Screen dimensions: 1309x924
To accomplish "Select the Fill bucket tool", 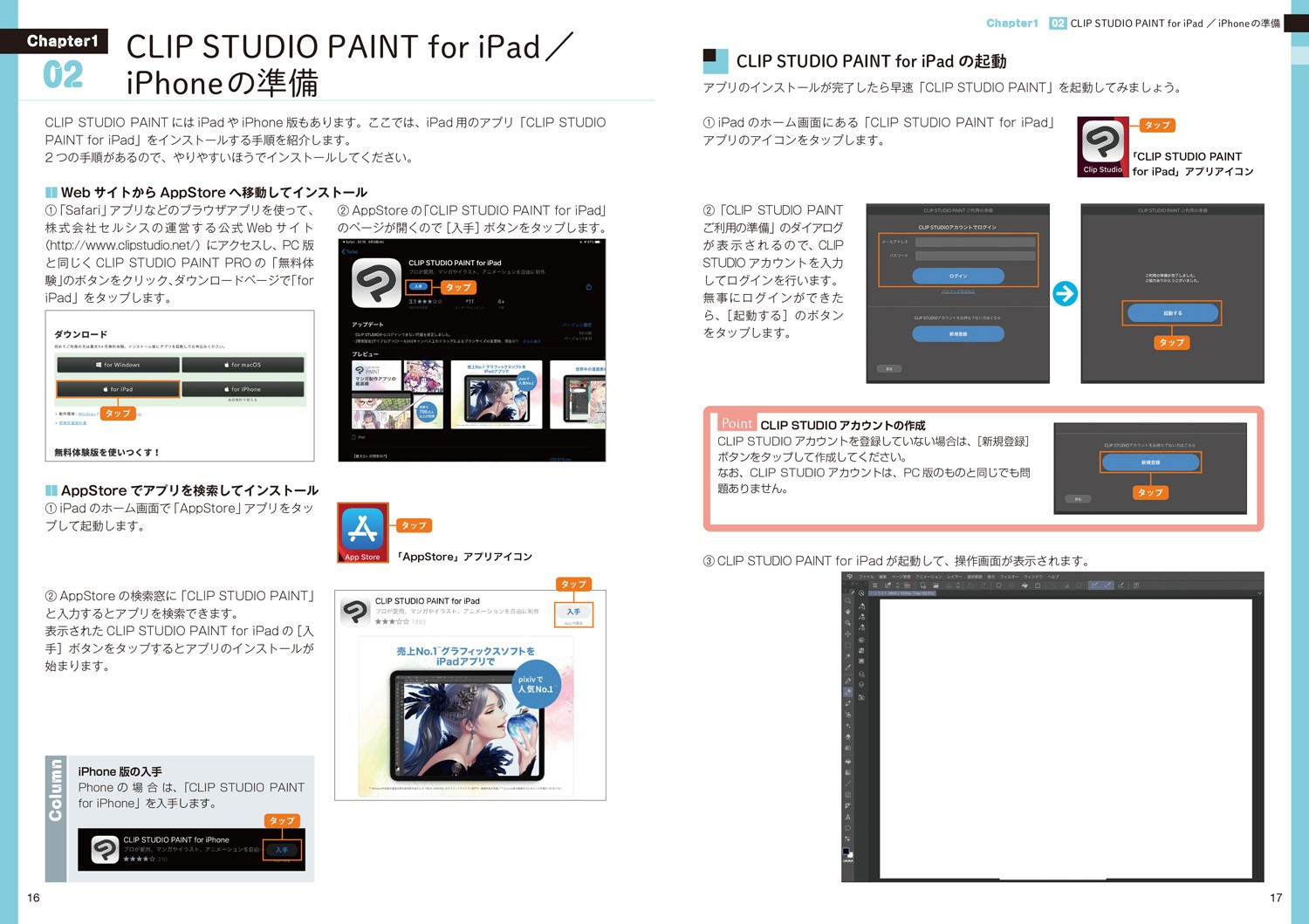I will pos(848,762).
